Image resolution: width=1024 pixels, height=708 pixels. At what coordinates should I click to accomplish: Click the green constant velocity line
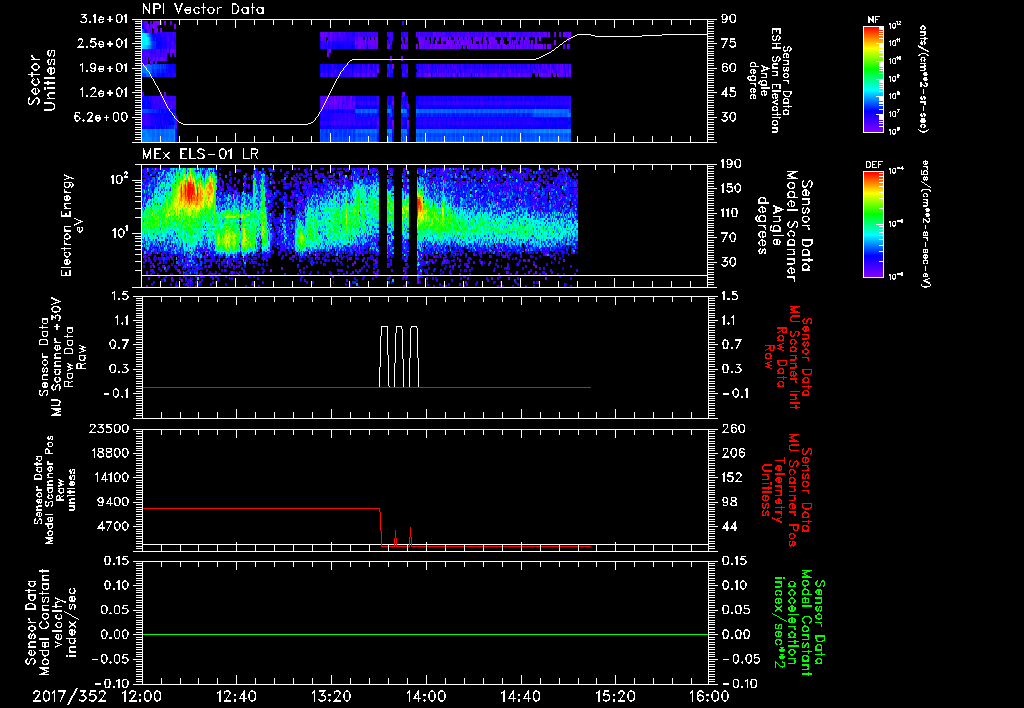pyautogui.click(x=425, y=634)
